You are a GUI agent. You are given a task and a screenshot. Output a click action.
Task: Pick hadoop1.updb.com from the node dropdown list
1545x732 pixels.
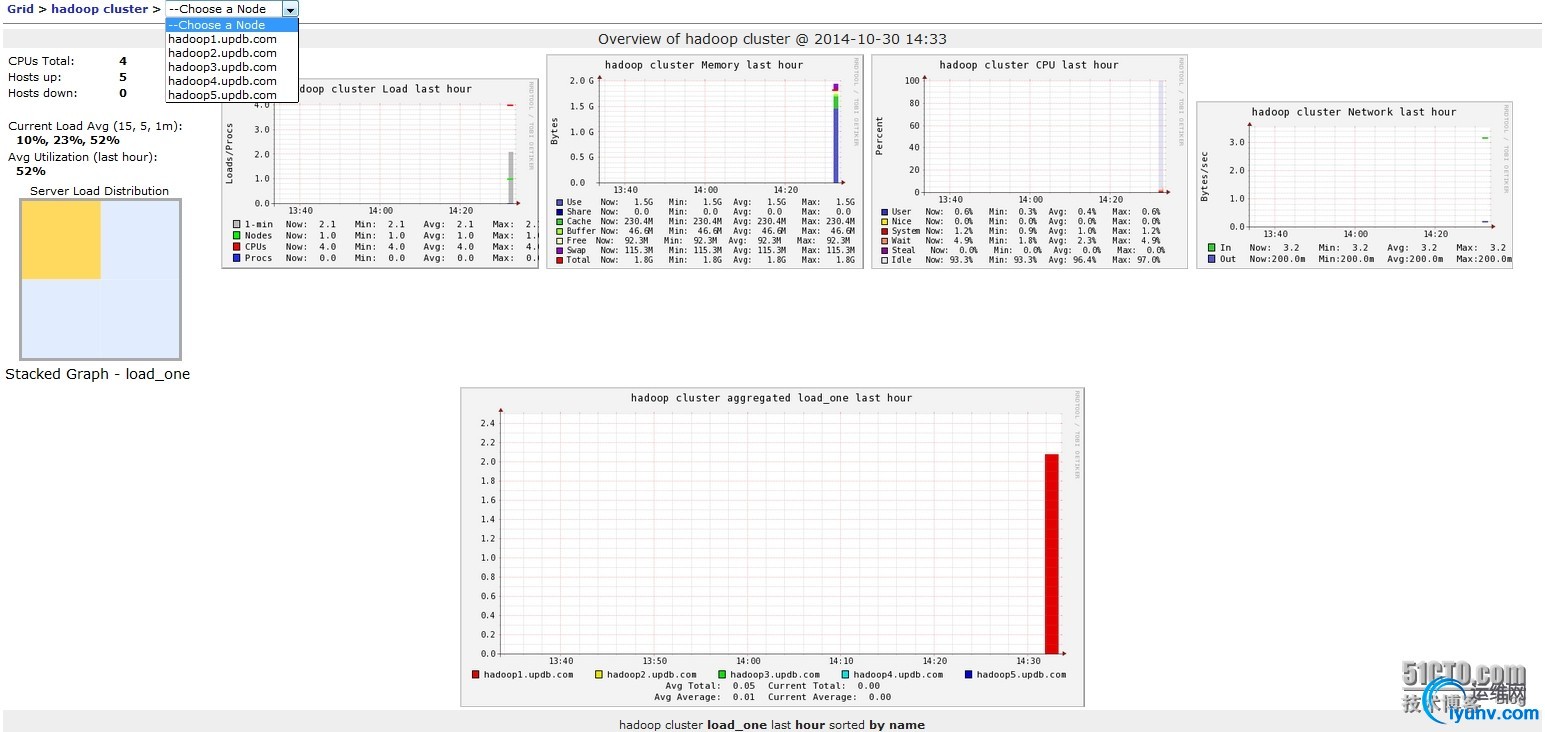click(x=232, y=39)
